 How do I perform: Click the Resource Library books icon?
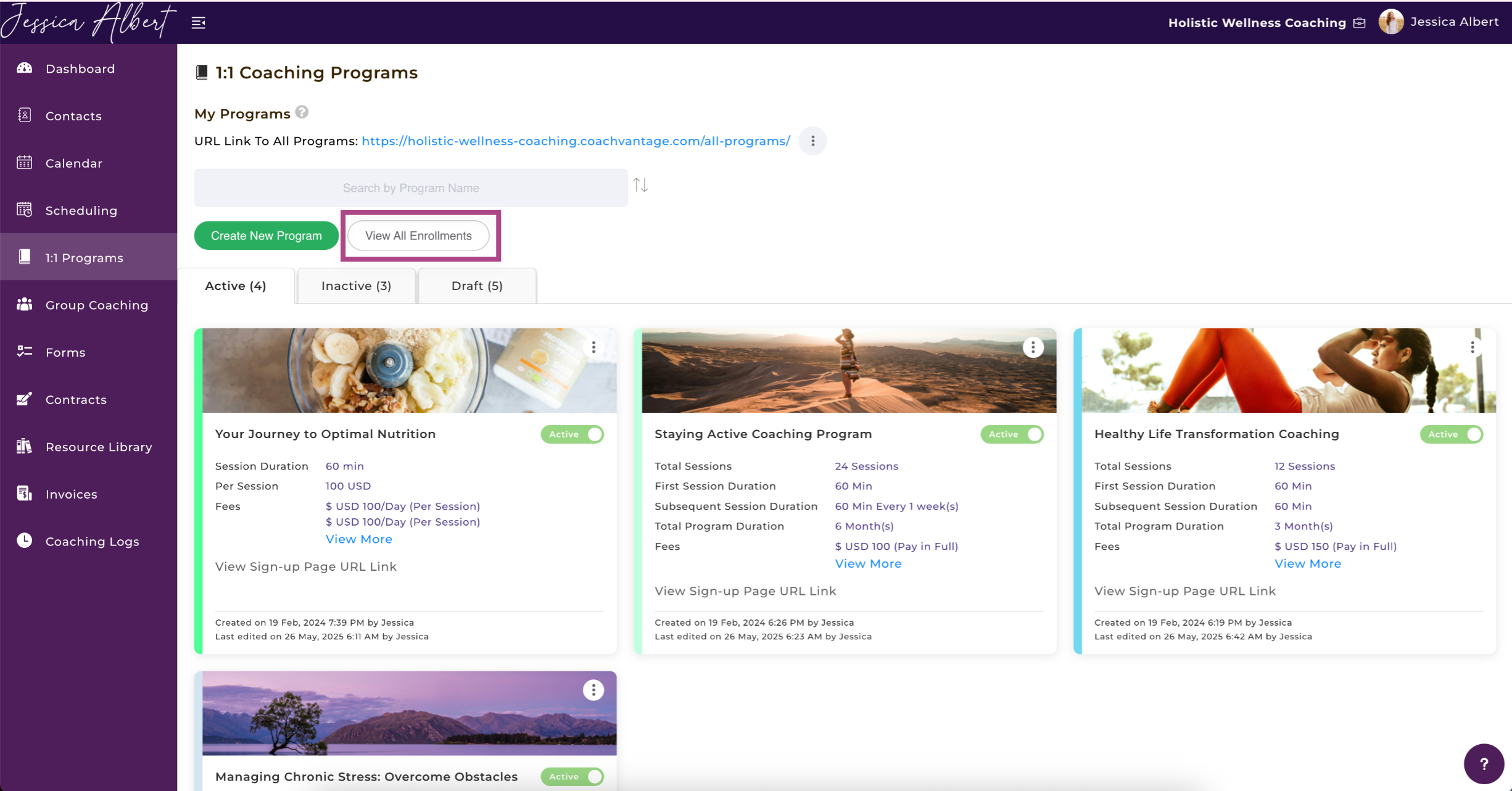(25, 446)
